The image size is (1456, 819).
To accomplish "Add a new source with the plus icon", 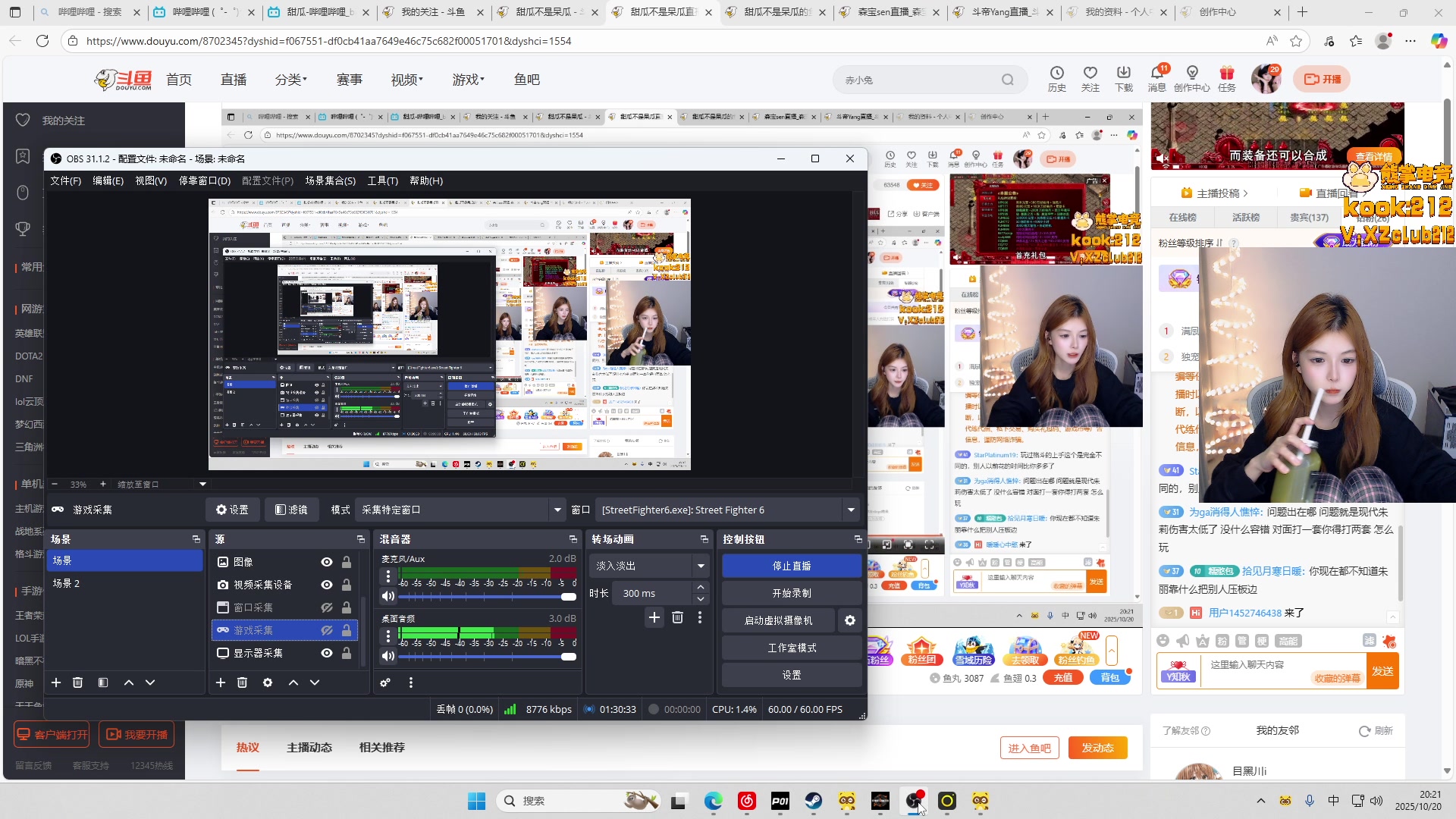I will pos(221,682).
